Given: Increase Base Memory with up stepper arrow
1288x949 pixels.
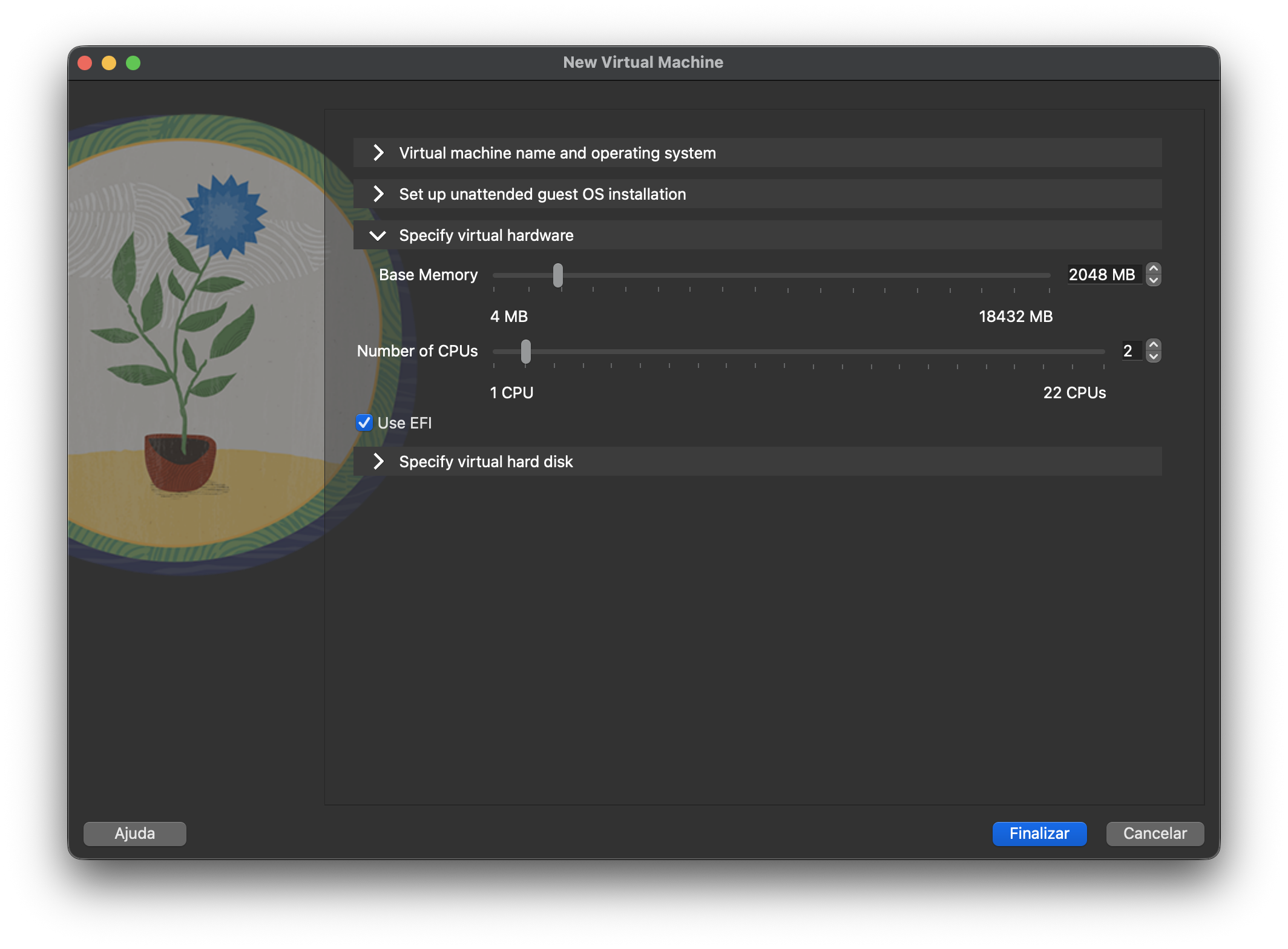Looking at the screenshot, I should (1154, 269).
